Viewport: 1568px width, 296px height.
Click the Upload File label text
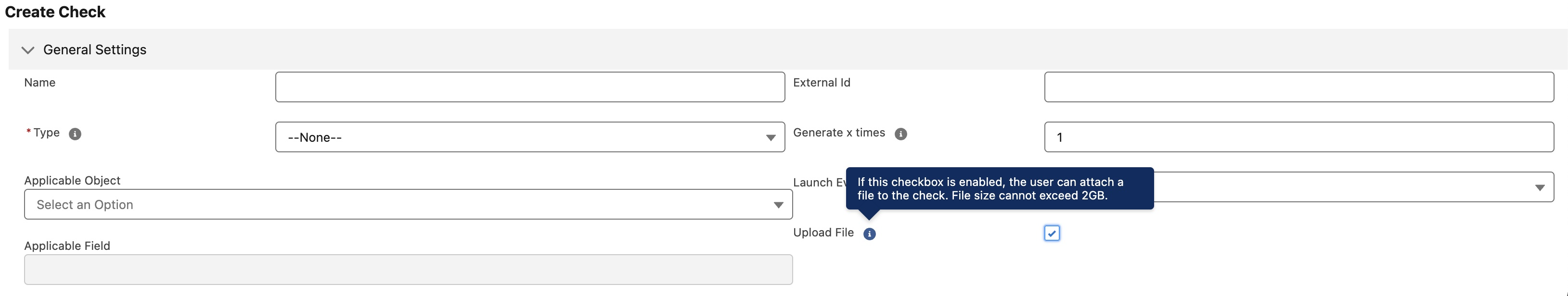[823, 233]
